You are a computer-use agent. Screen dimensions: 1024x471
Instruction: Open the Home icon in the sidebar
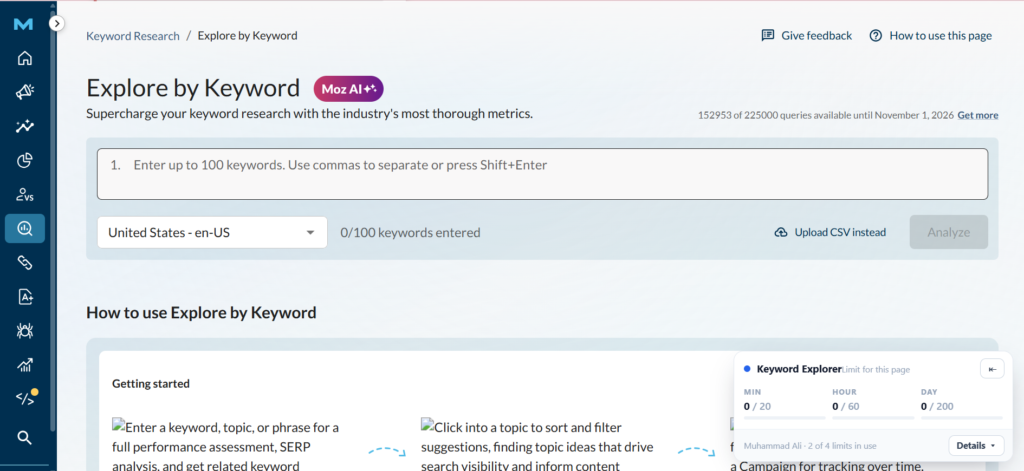click(x=25, y=58)
